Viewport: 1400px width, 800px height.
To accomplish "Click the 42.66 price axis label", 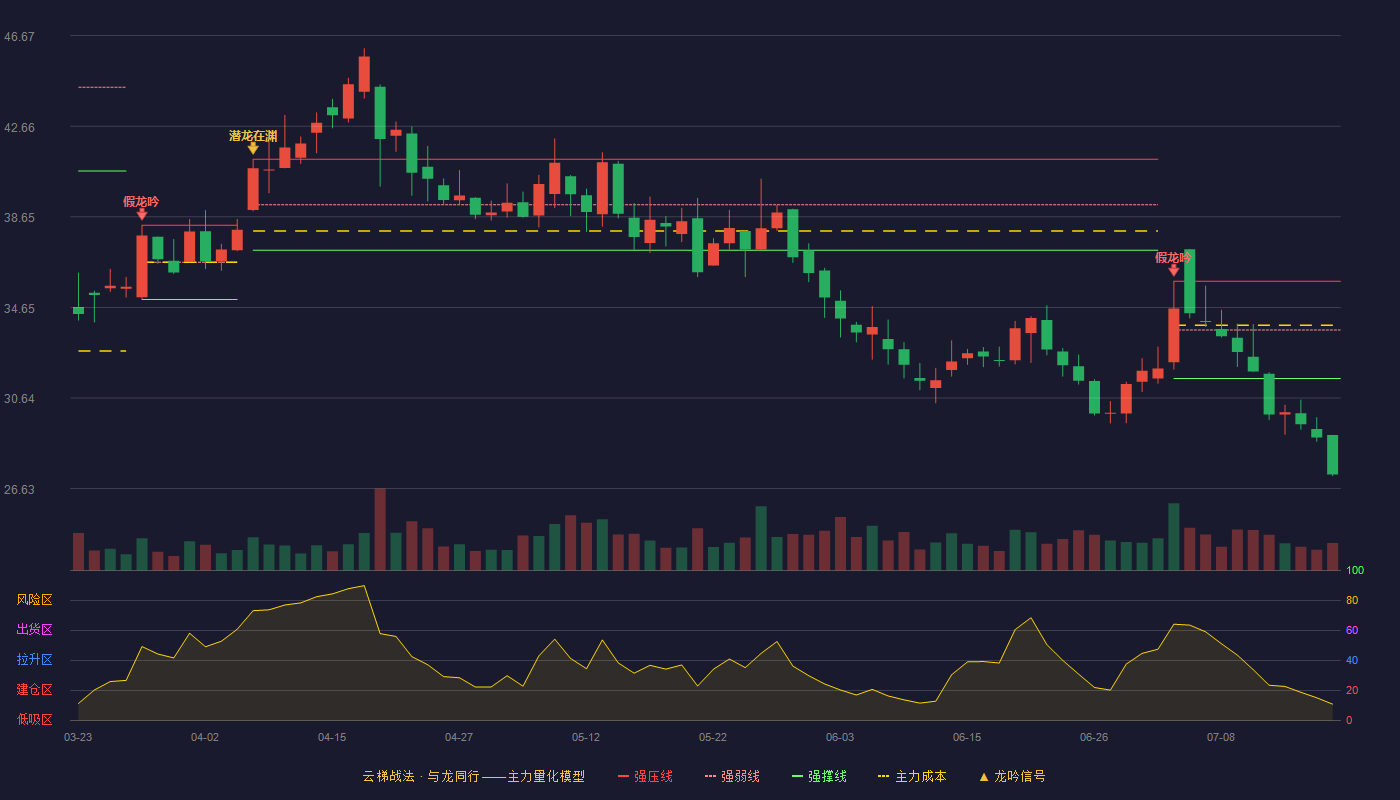I will 19,128.
